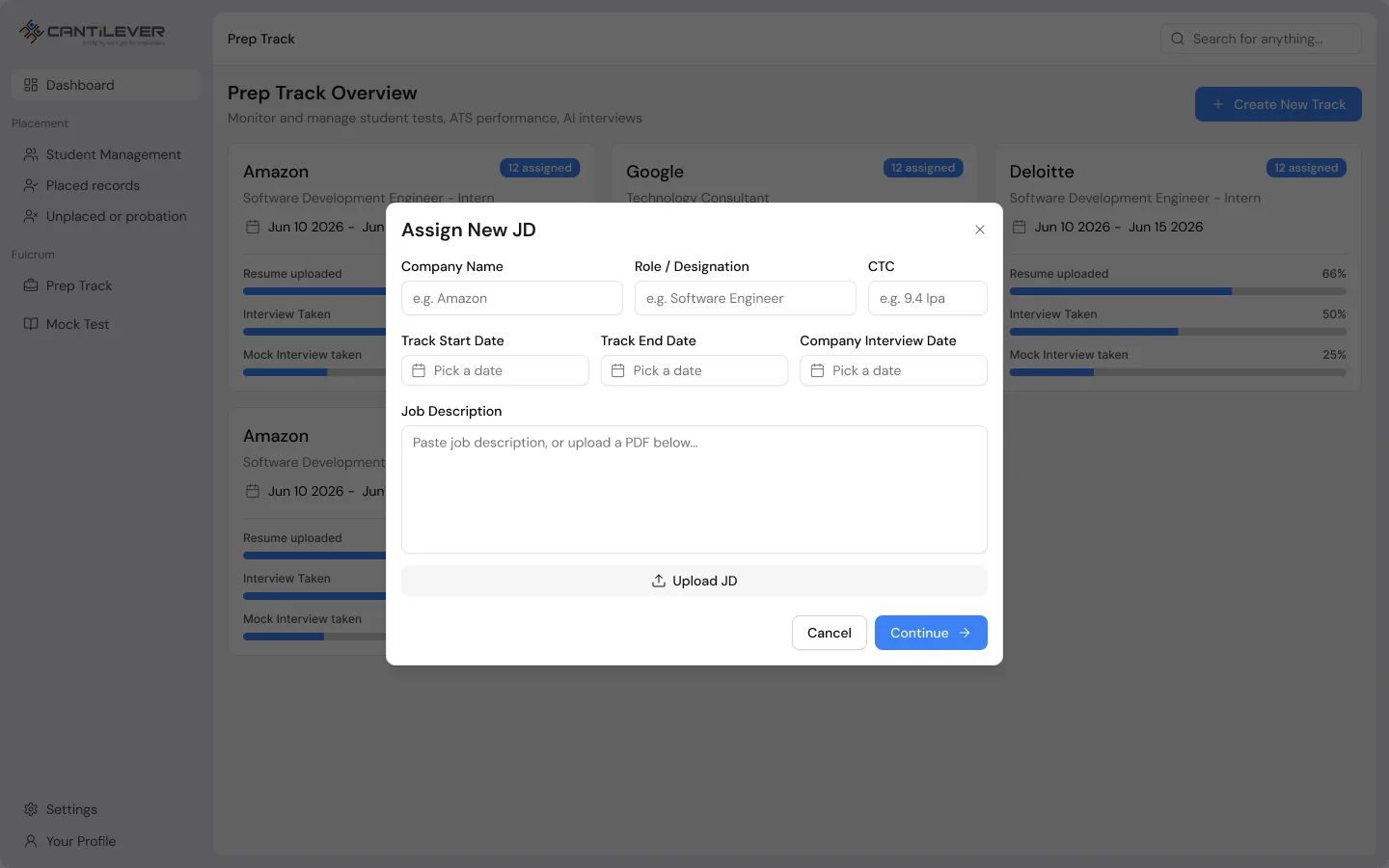Click the Prep Track briefcase icon

pyautogui.click(x=31, y=285)
